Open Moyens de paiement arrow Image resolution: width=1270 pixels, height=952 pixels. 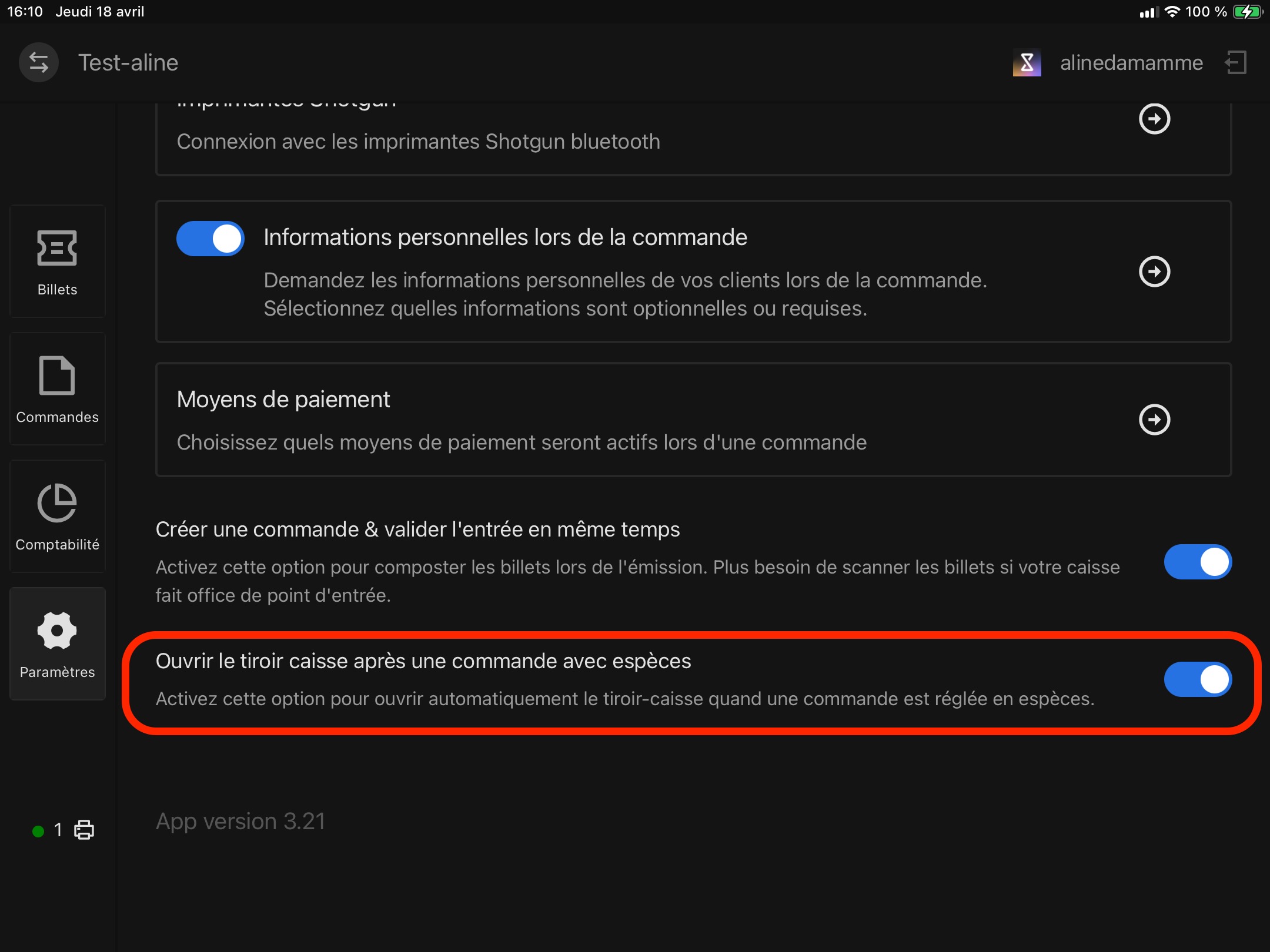[x=1155, y=420]
